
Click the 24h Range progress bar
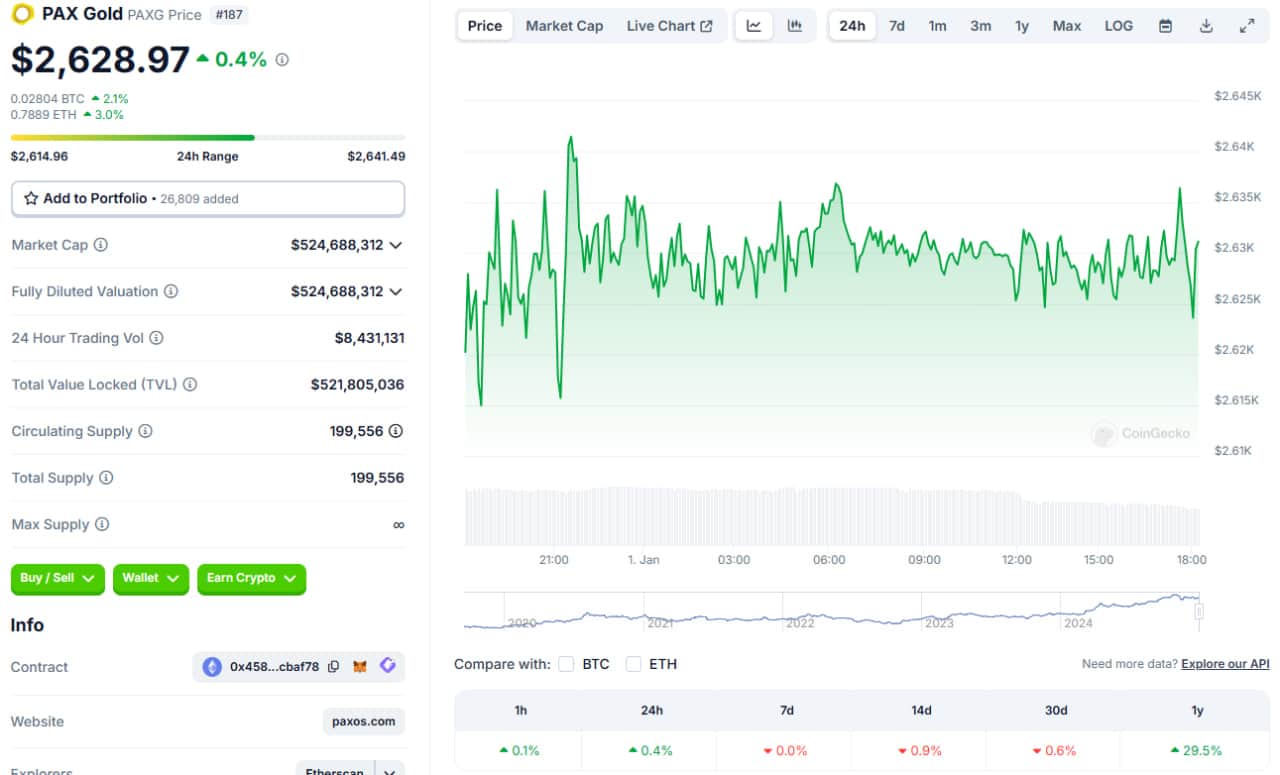click(x=208, y=138)
